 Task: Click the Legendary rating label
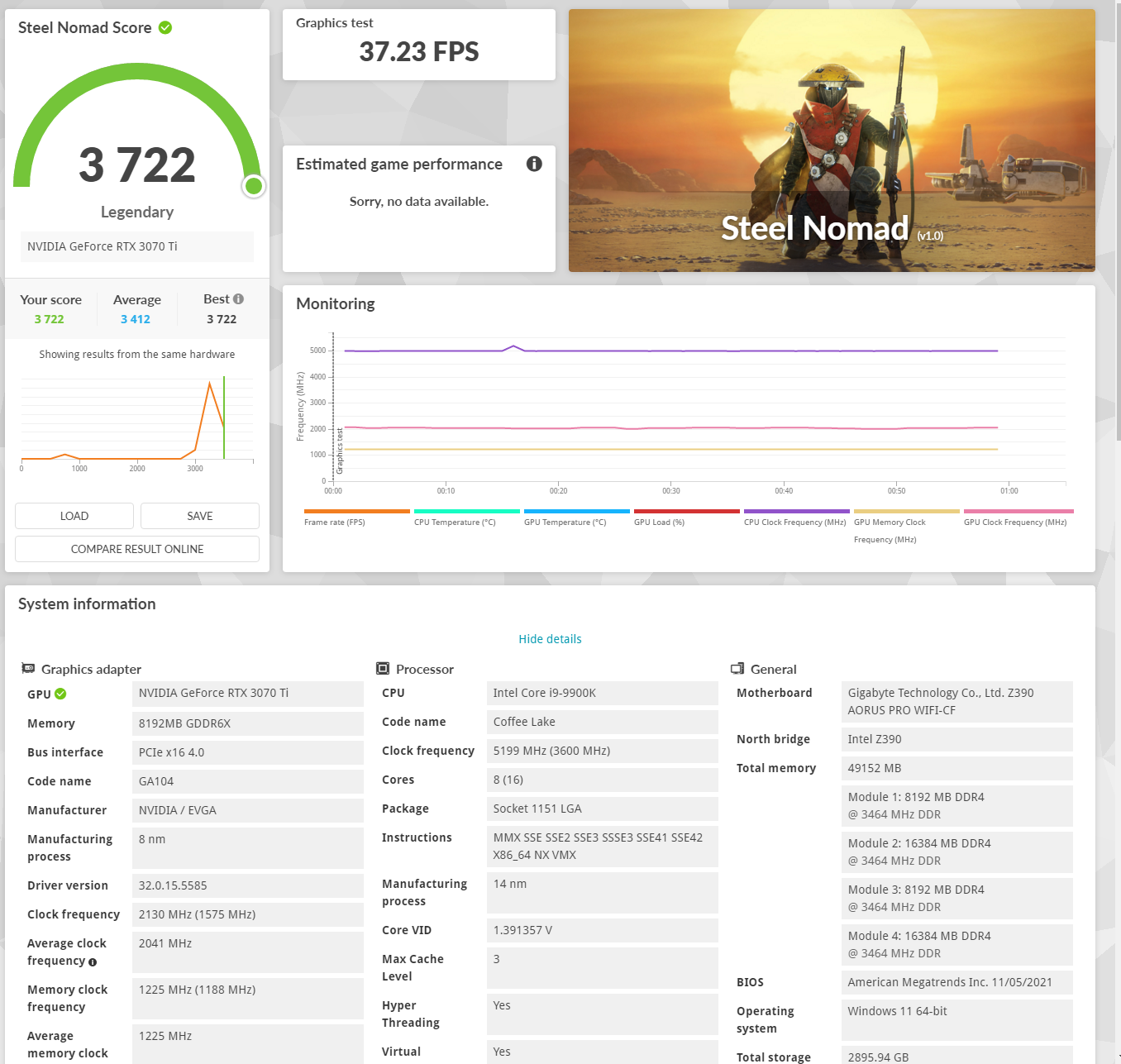pos(137,212)
